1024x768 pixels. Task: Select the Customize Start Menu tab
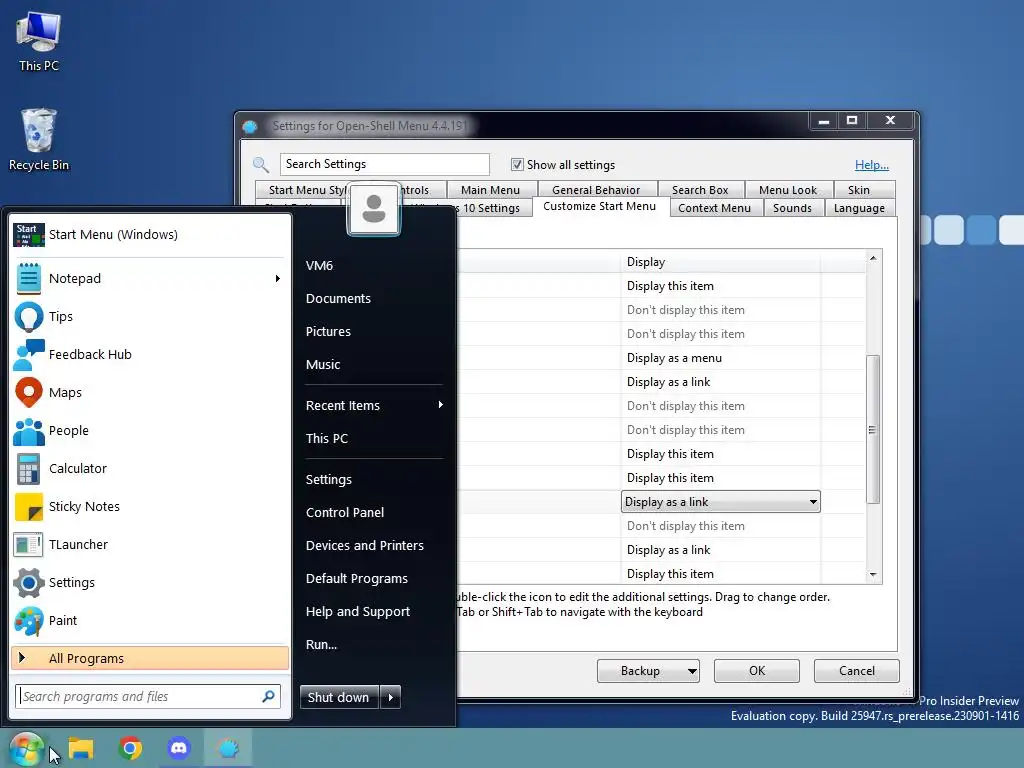[599, 206]
